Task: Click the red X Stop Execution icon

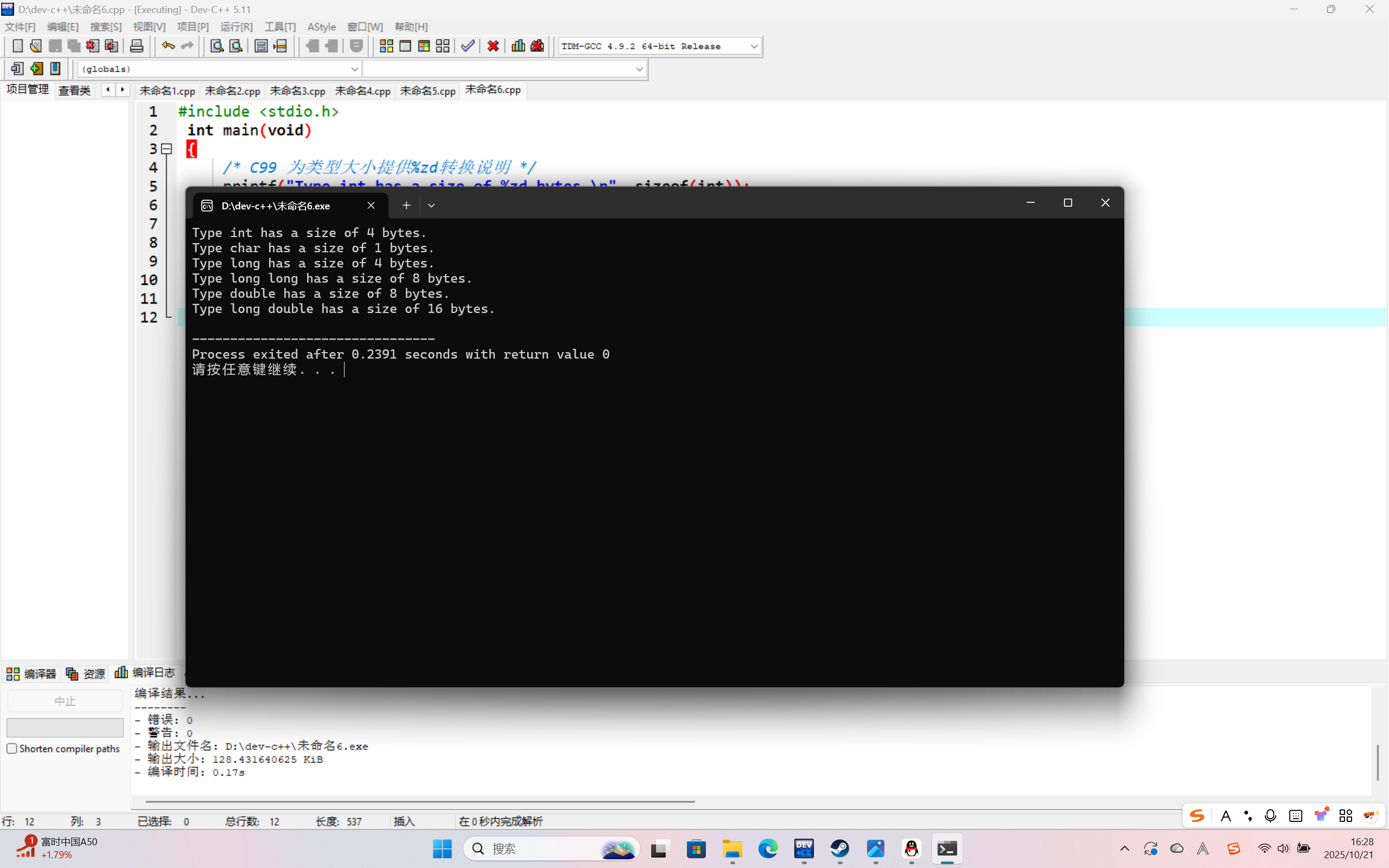Action: [493, 46]
